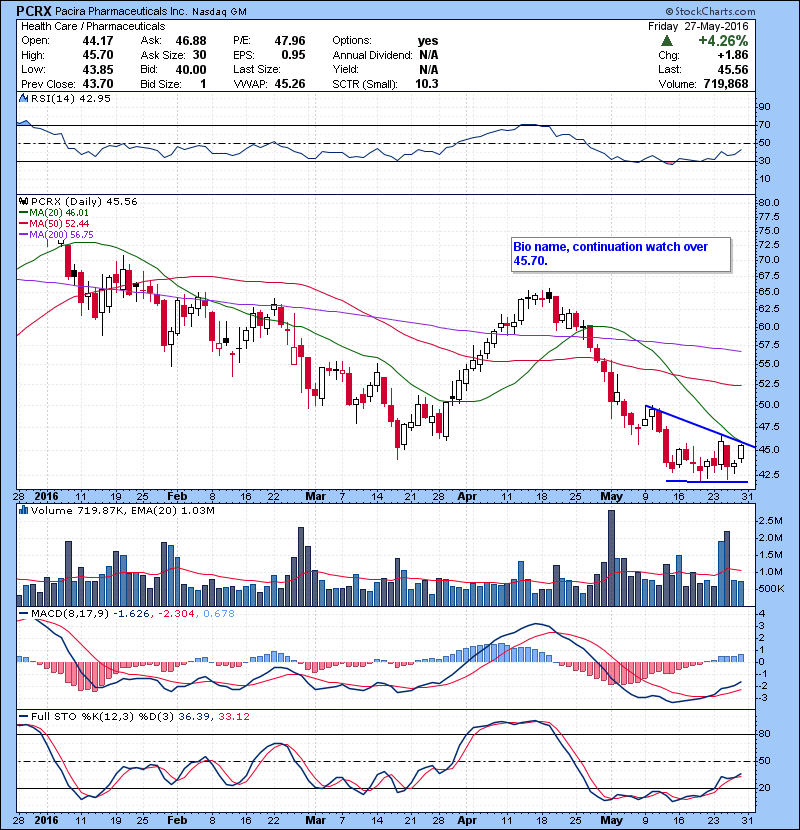Click the PCRX candlestick legend icon
This screenshot has height=830, width=800.
23,202
